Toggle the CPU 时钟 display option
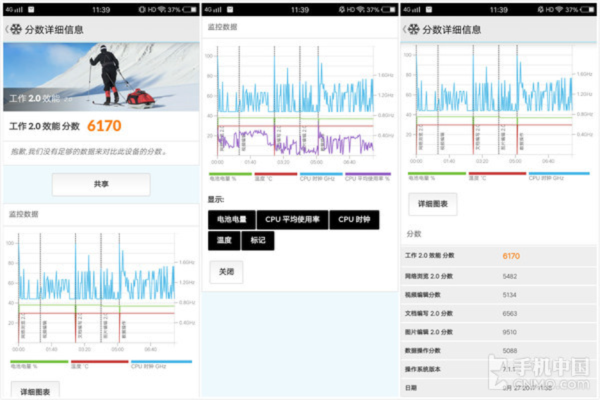This screenshot has height=400, width=600. [x=354, y=220]
